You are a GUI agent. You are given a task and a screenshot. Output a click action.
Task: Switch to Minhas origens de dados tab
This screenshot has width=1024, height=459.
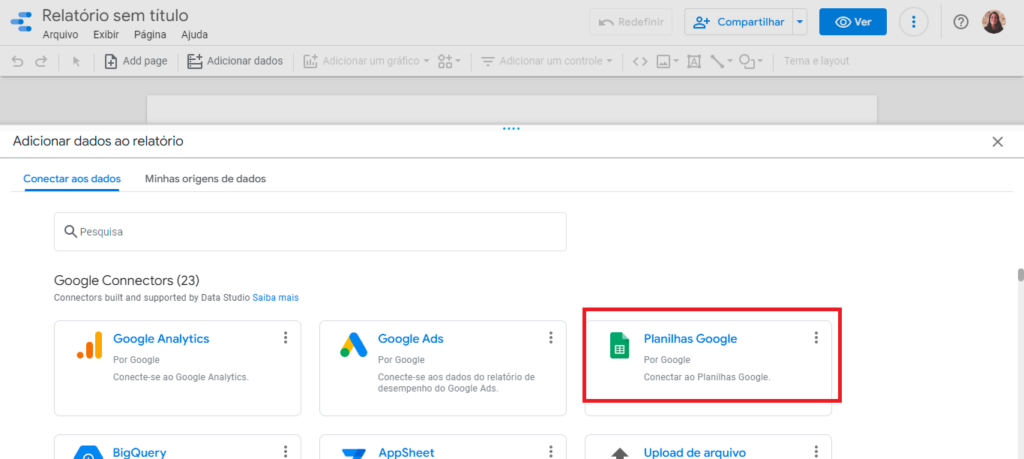(206, 178)
